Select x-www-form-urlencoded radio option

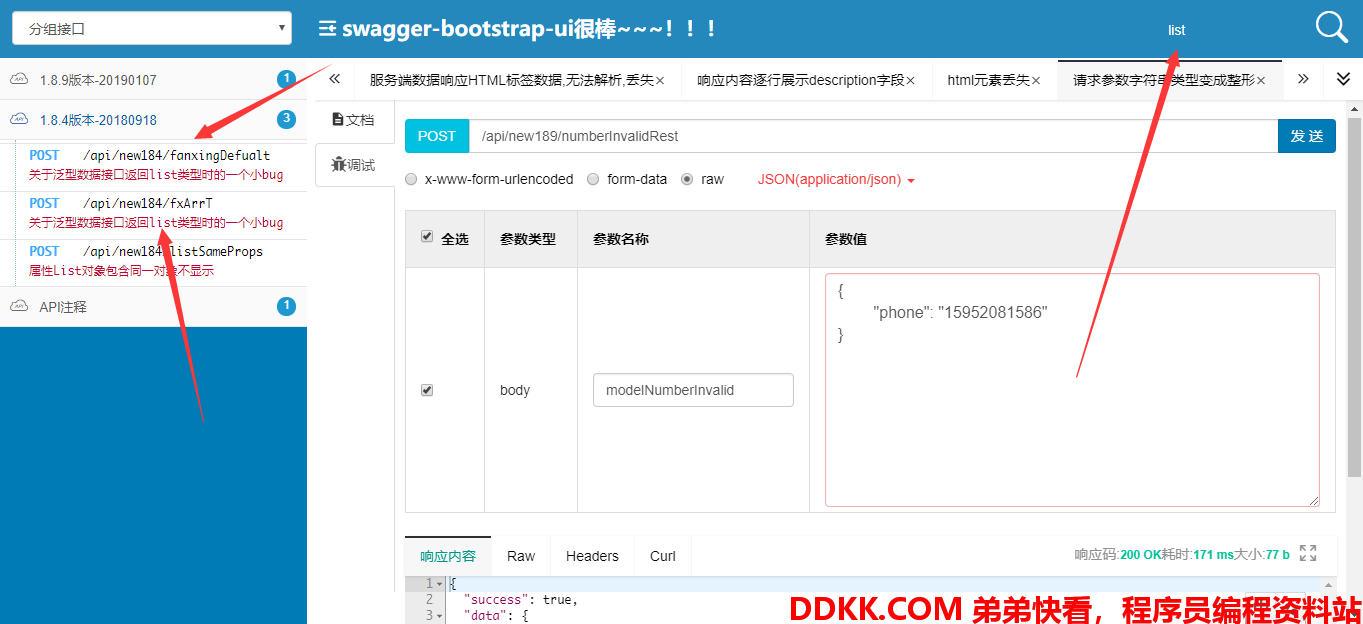coord(411,179)
